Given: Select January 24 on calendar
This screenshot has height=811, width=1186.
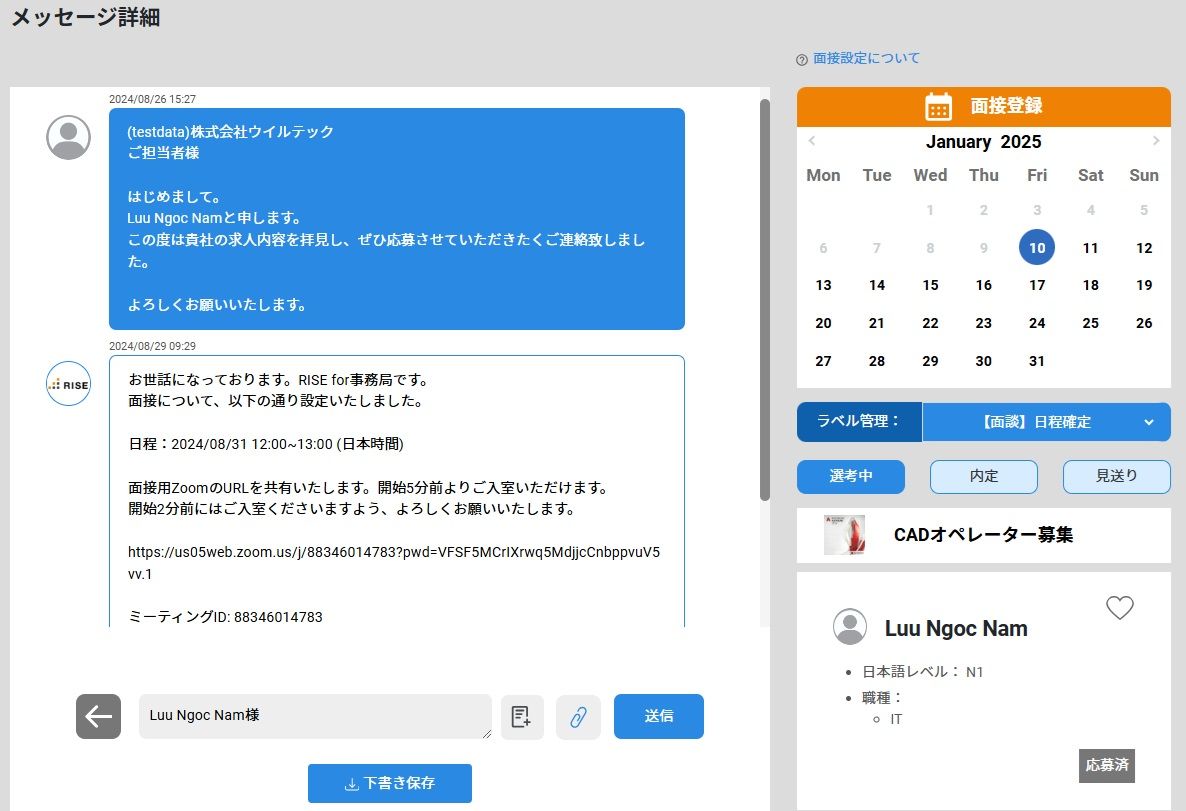Looking at the screenshot, I should click(x=1037, y=323).
